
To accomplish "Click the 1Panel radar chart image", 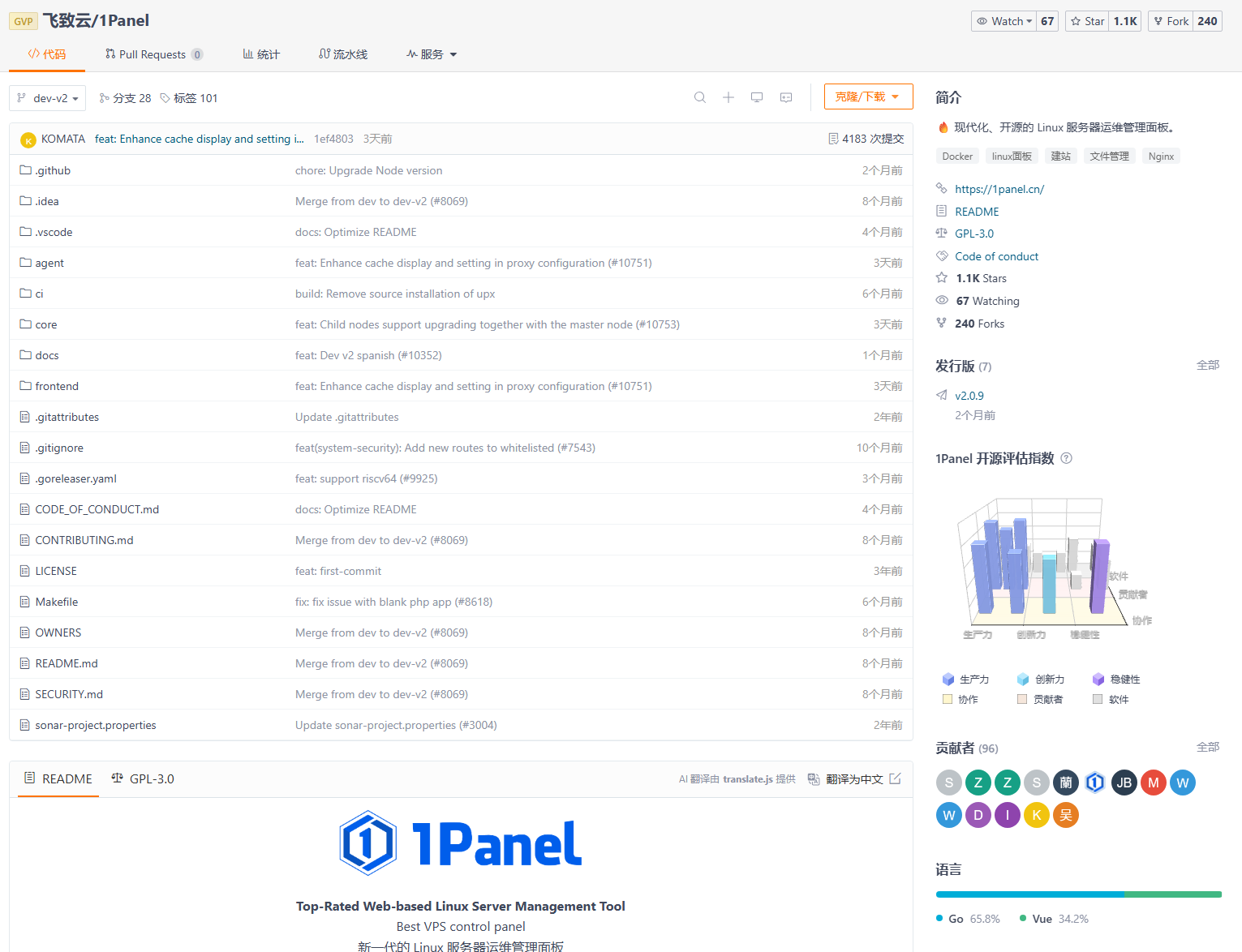I will coord(1055,568).
